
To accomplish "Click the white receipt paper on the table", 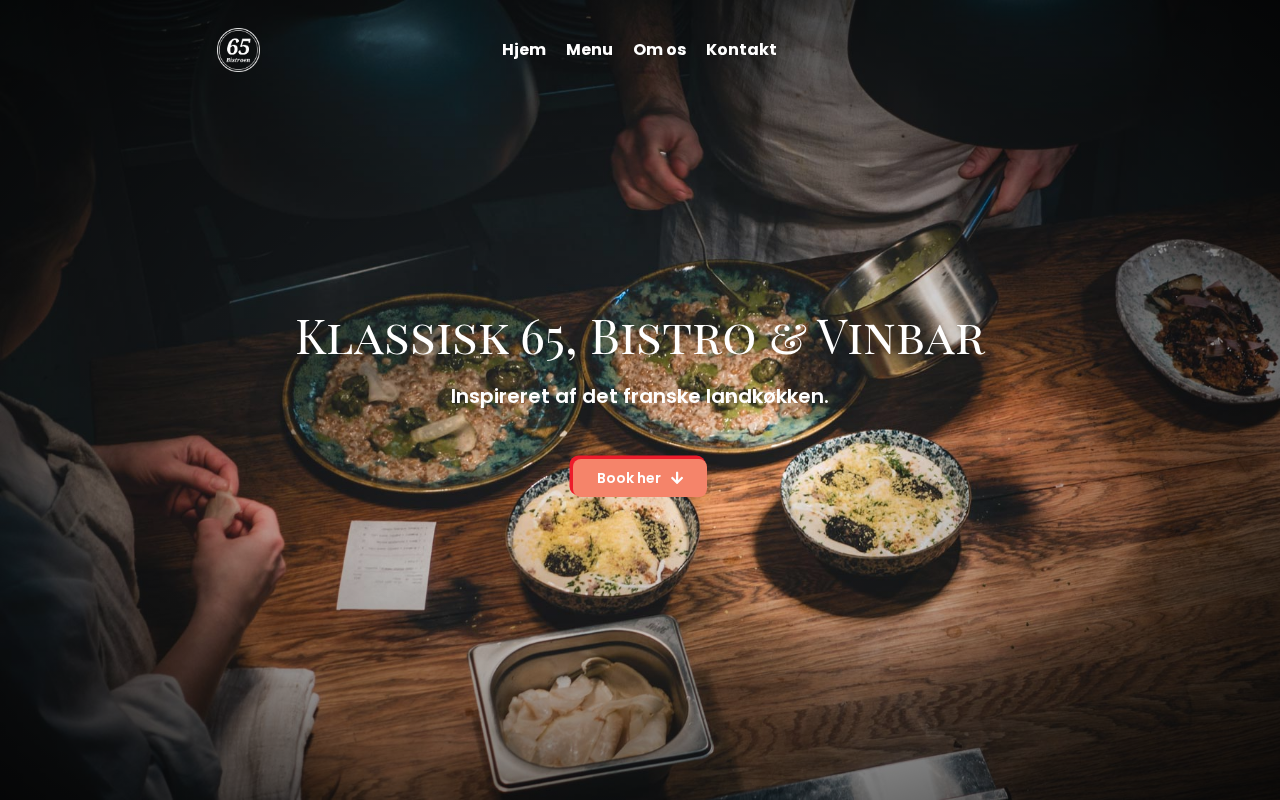I will coord(386,565).
